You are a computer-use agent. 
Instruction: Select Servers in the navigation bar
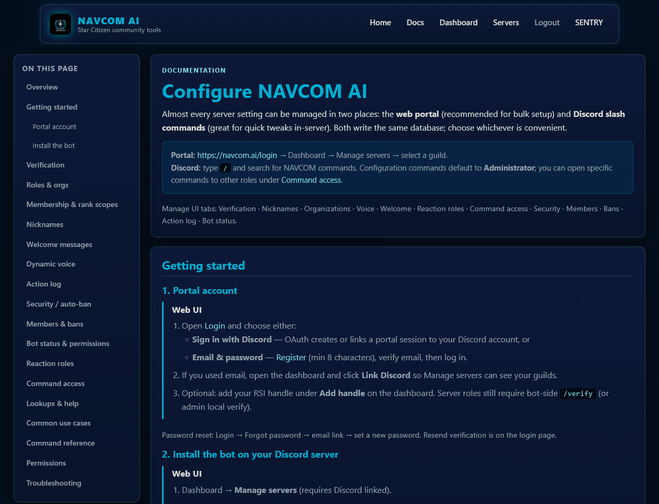pos(506,23)
